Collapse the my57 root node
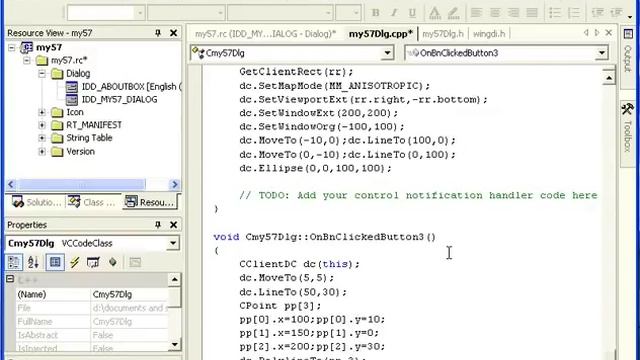Screen dimensions: 640x360 pos(12,48)
